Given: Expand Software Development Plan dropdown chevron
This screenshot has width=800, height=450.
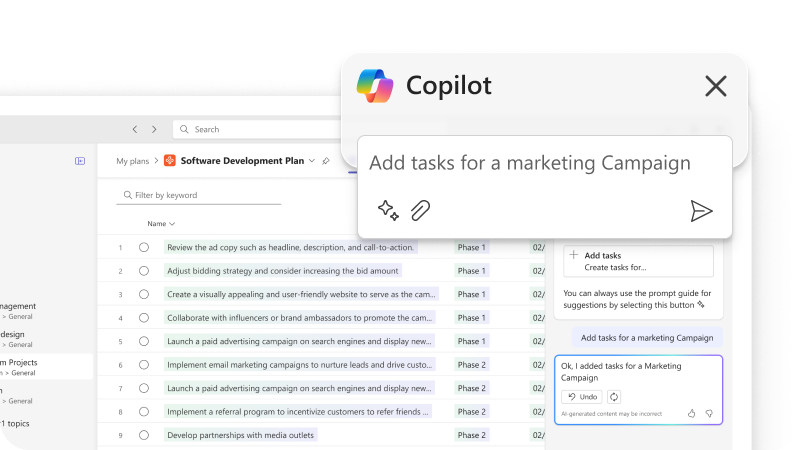Looking at the screenshot, I should coord(312,161).
